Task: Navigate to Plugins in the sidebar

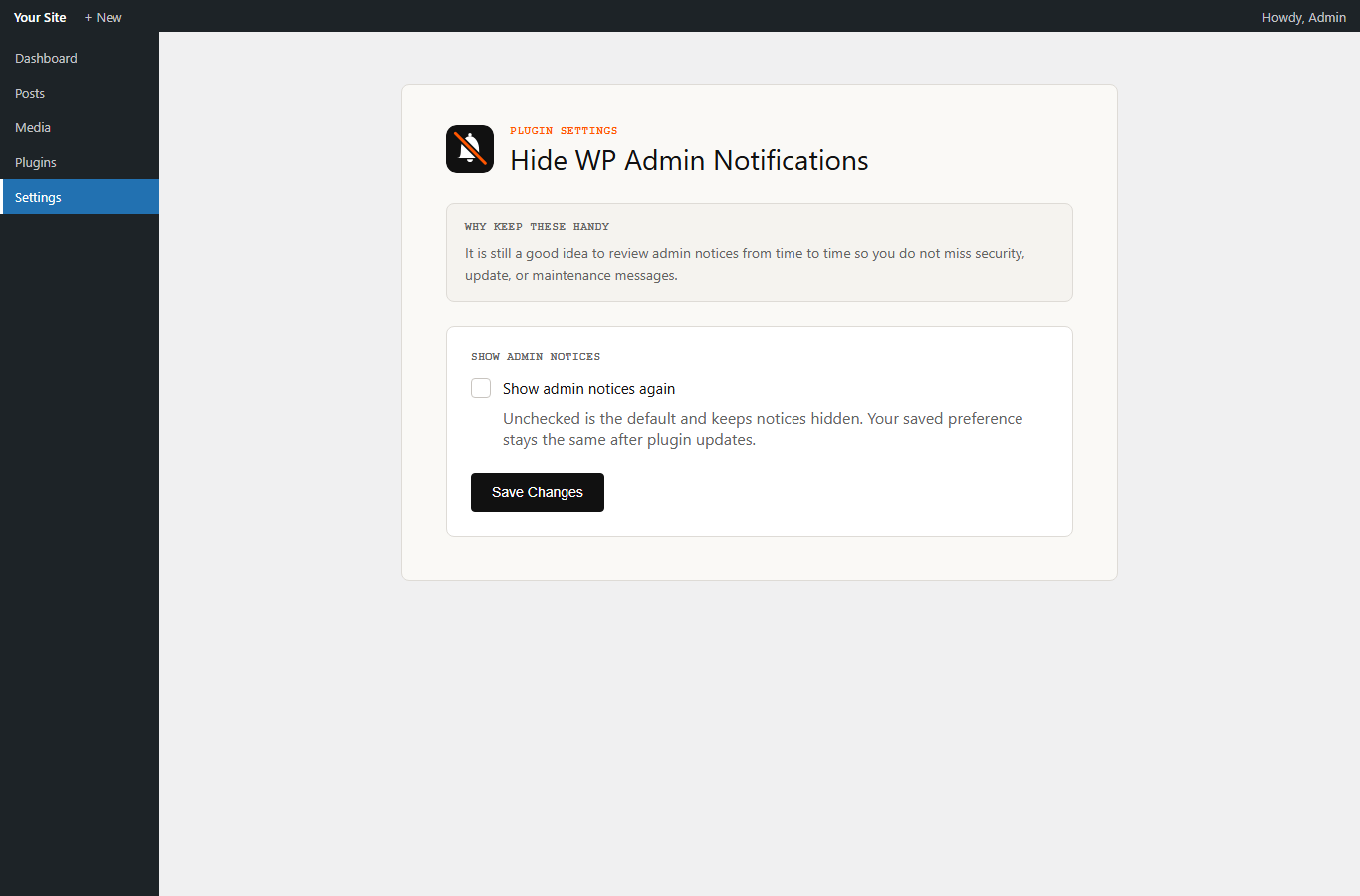Action: pyautogui.click(x=80, y=162)
